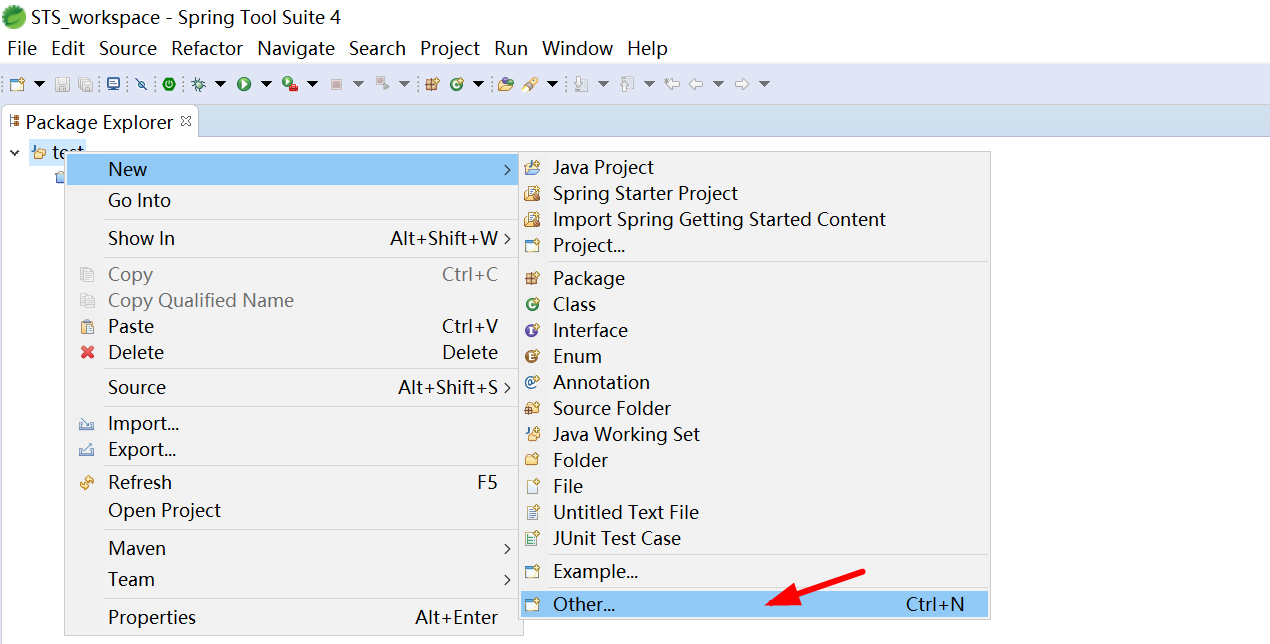The width and height of the screenshot is (1270, 644).
Task: Click the Stop square icon in toolbar
Action: click(336, 84)
